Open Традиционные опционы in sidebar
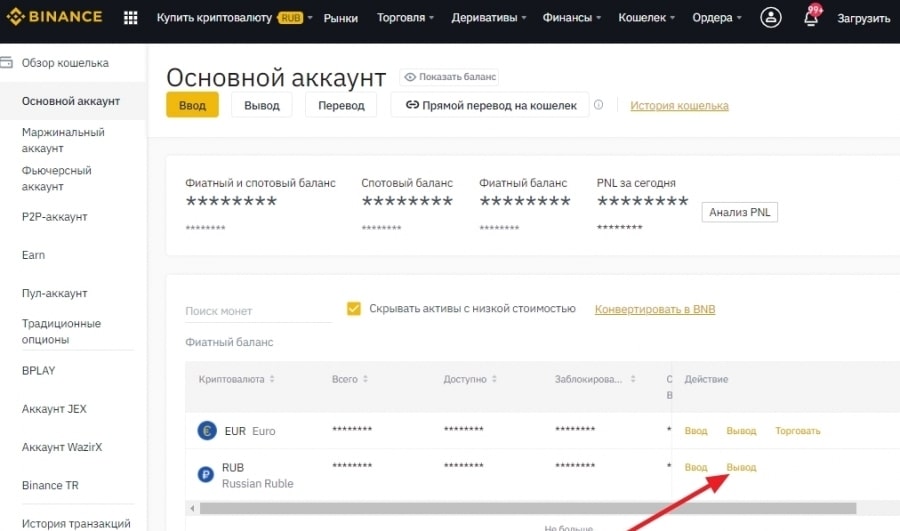The image size is (900, 531). coord(61,331)
